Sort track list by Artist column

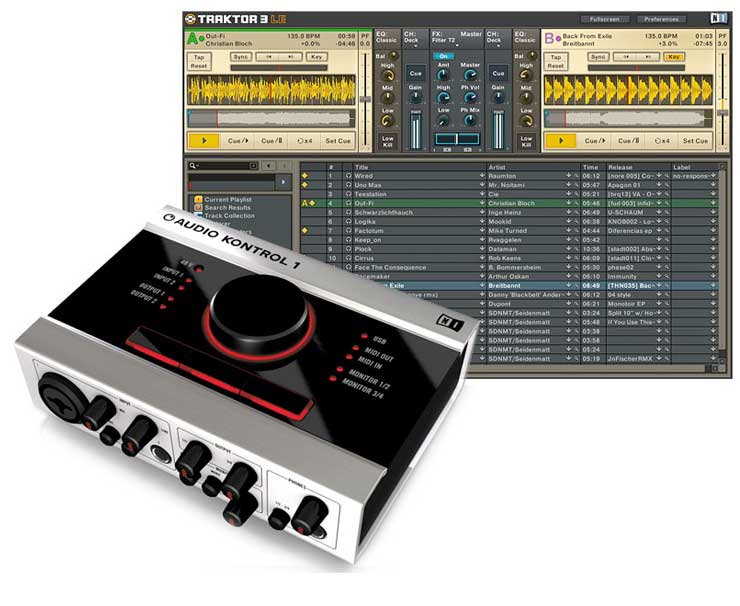tap(533, 167)
